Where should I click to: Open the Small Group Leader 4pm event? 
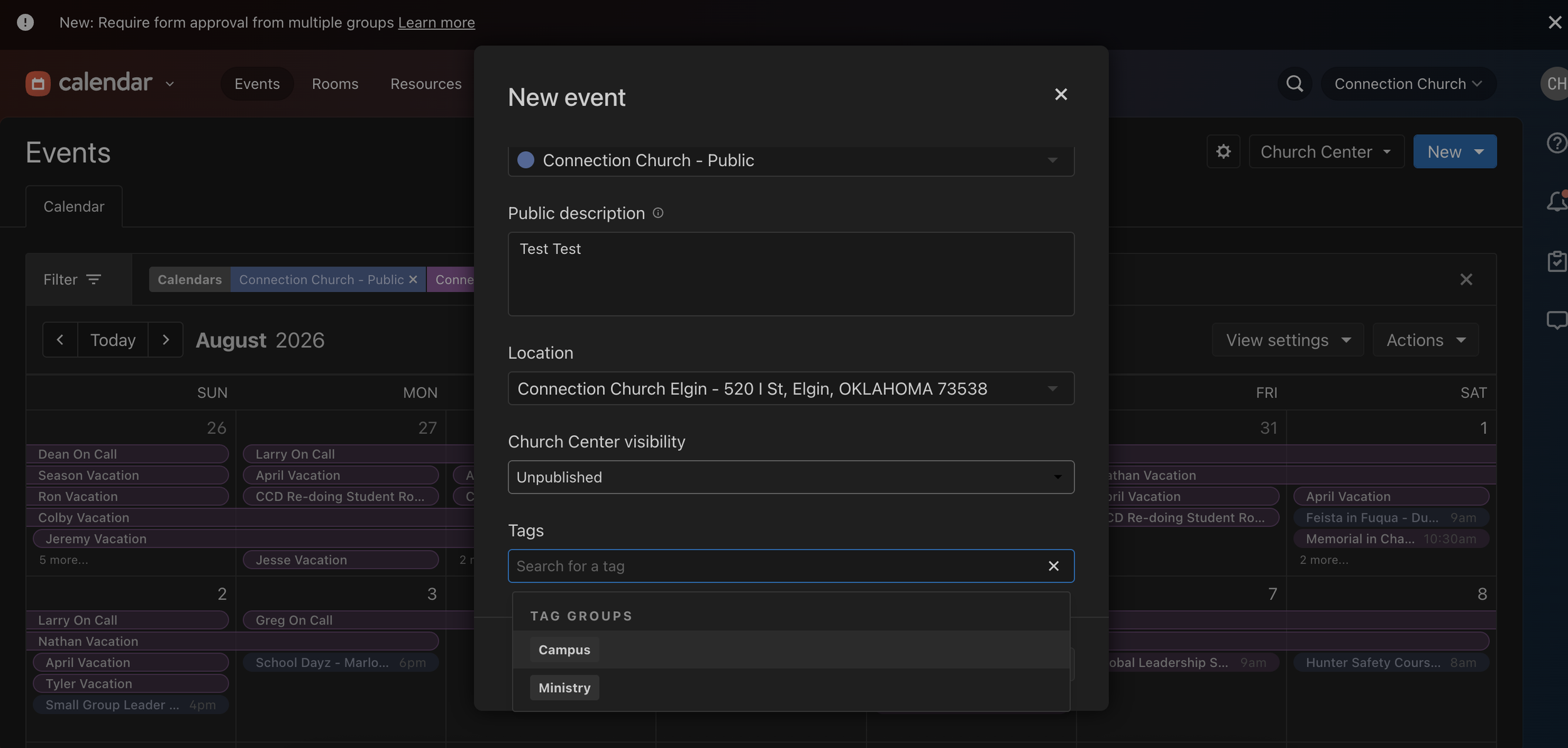click(130, 705)
